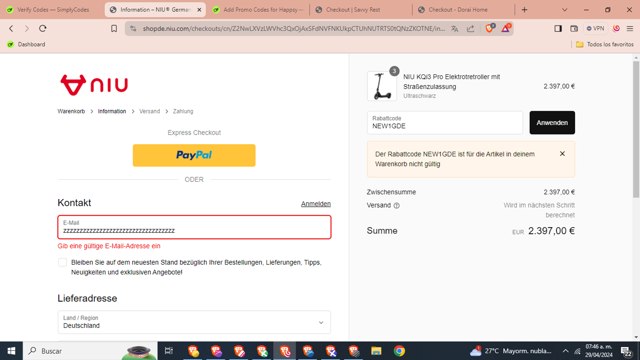640x360 pixels.
Task: Click the NIU logo
Action: (x=94, y=85)
